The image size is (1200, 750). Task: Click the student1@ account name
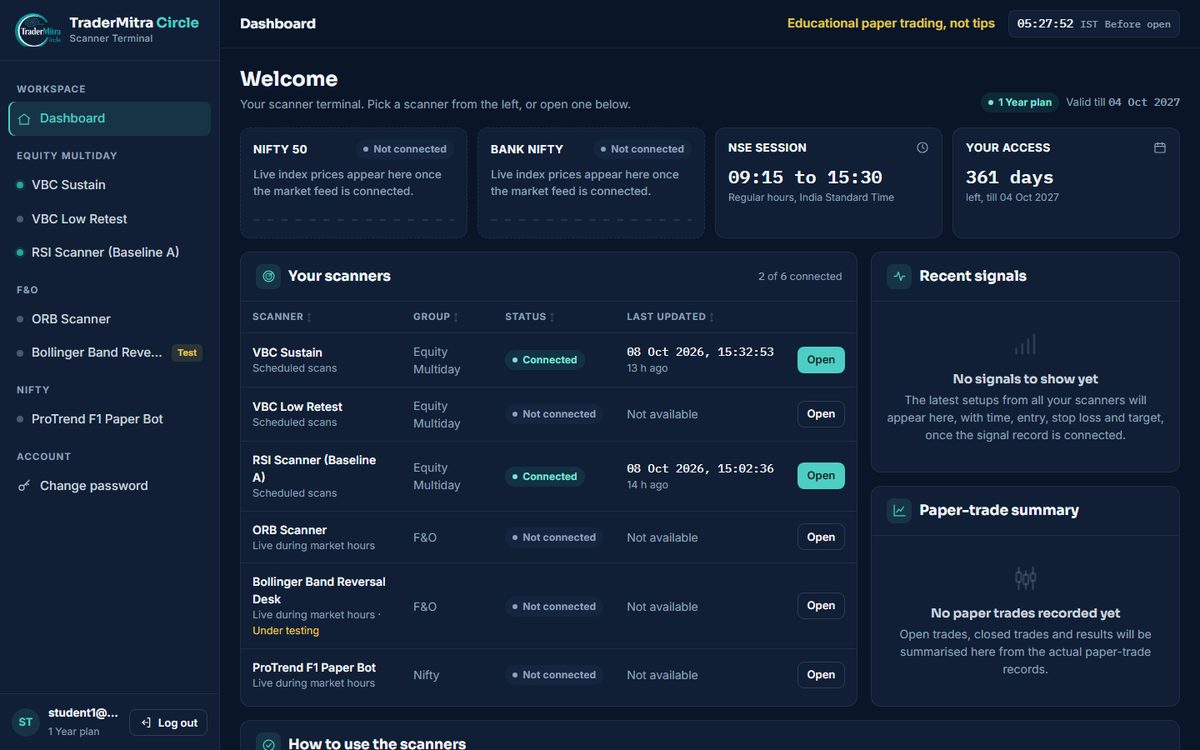[x=83, y=713]
